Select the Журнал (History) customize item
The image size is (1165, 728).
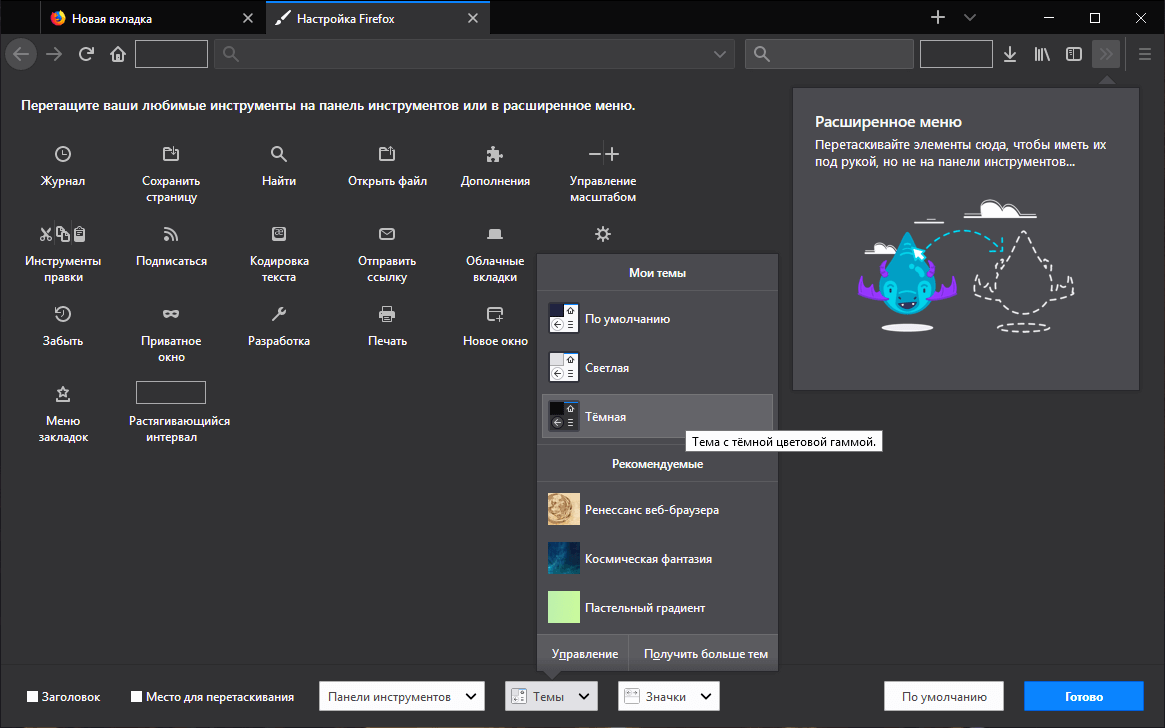62,165
